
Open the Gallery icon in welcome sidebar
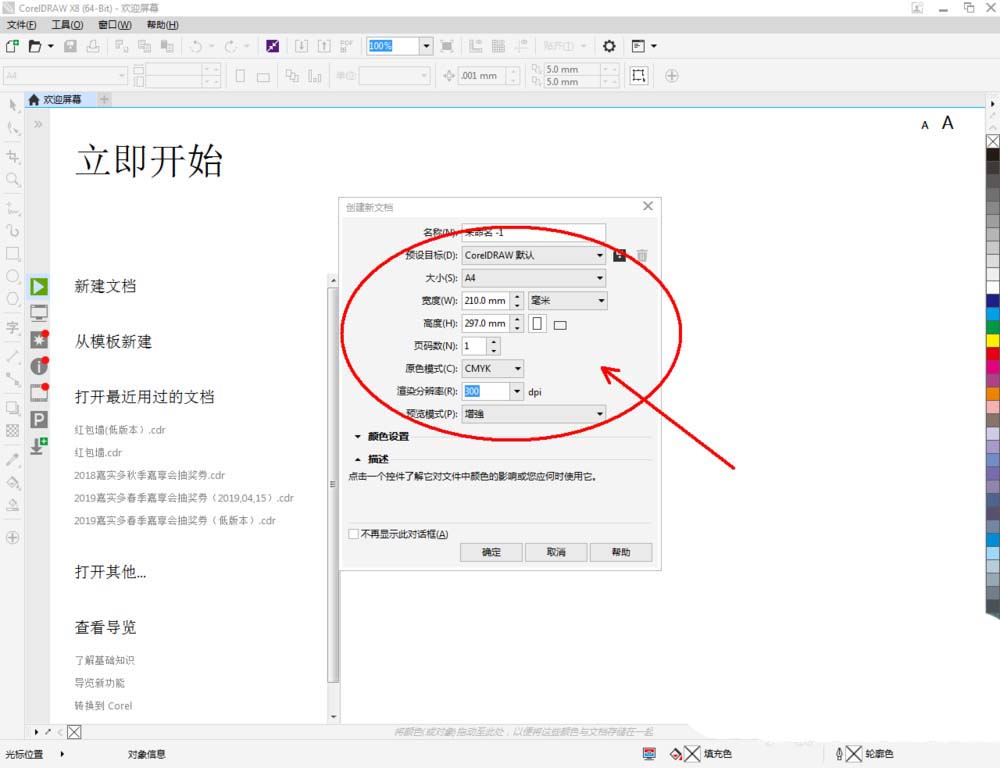tap(39, 392)
